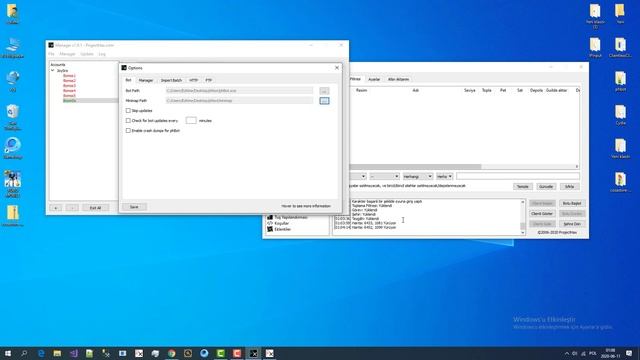
Task: Click the minutes interval input box
Action: coord(191,120)
